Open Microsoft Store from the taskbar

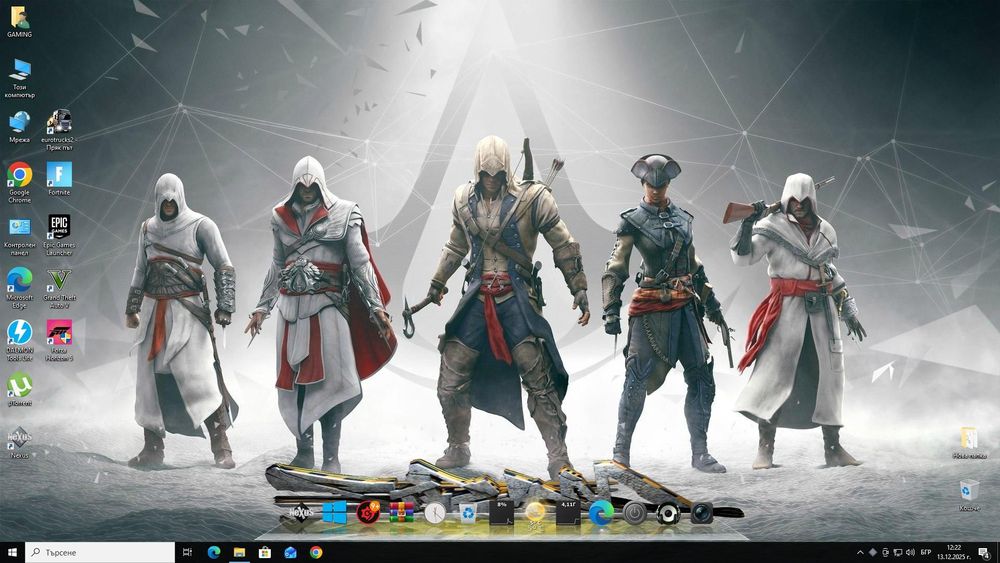coord(265,552)
